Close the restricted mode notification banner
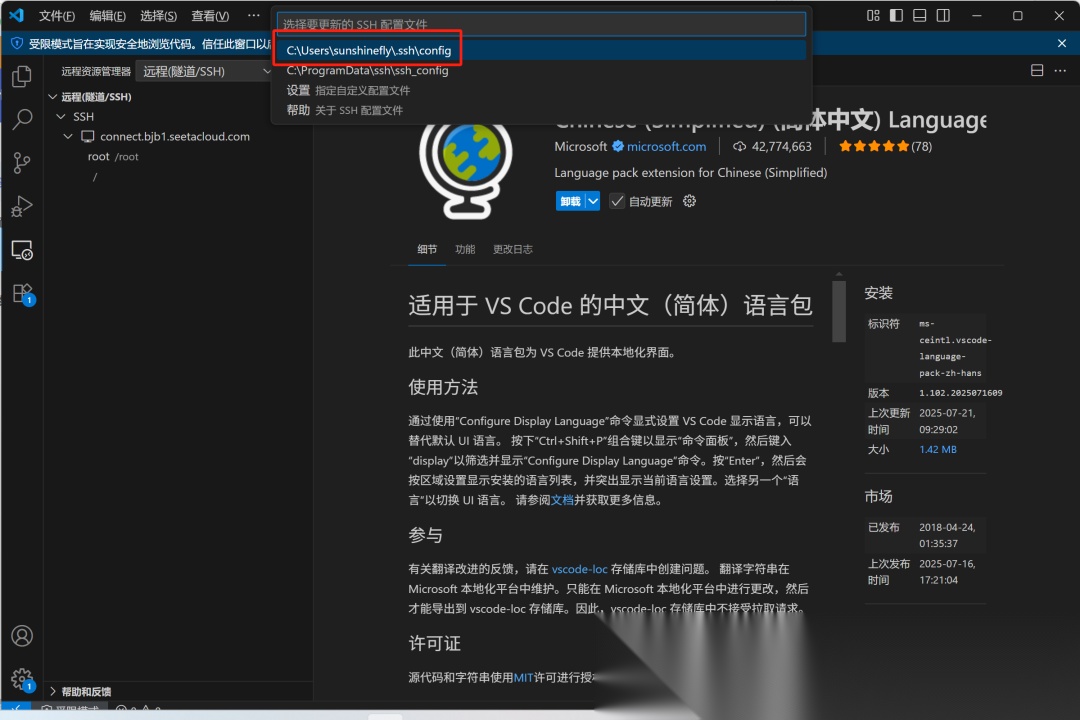Viewport: 1080px width, 720px height. pos(1061,43)
